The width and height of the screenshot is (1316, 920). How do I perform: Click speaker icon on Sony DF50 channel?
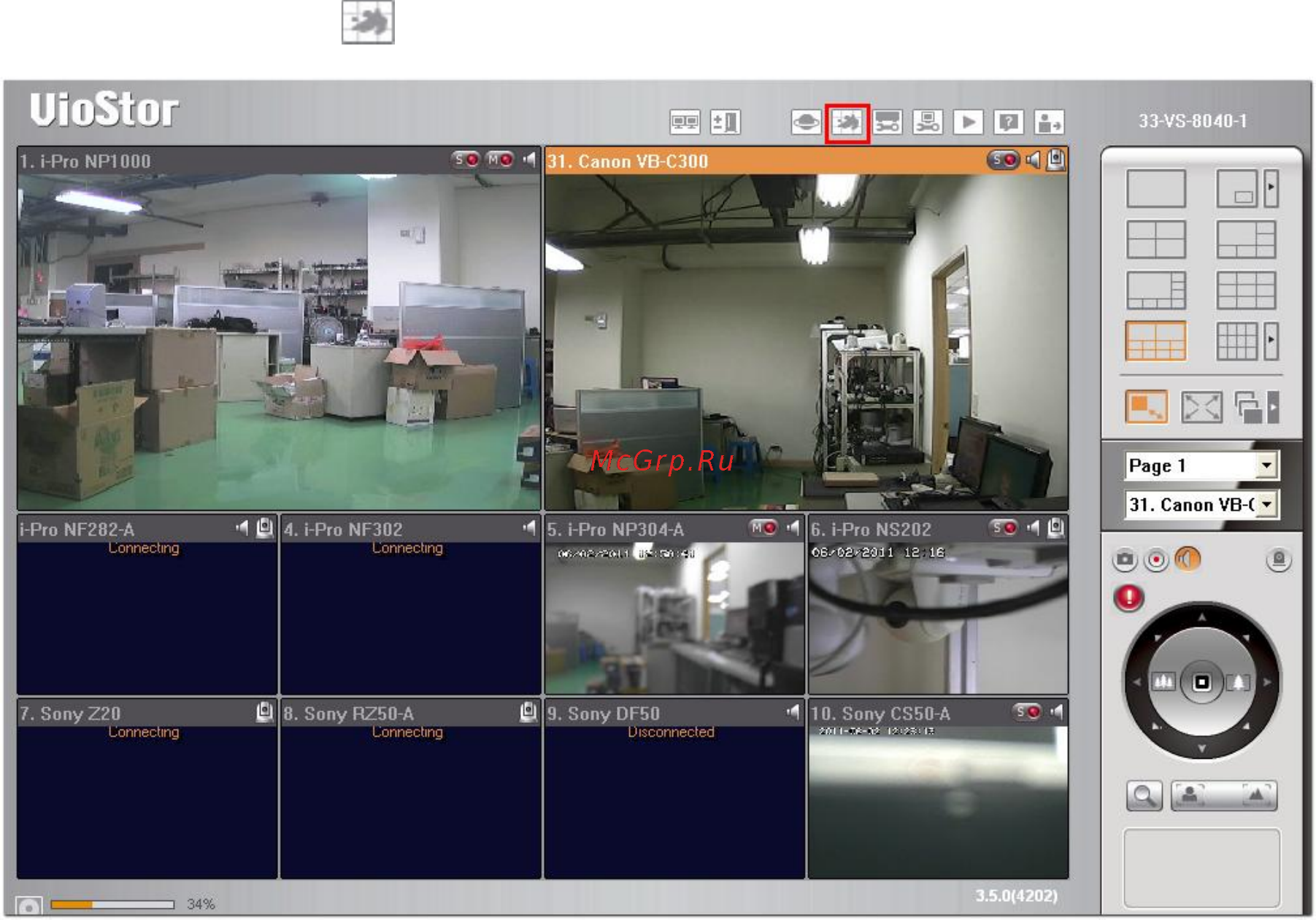coord(793,712)
